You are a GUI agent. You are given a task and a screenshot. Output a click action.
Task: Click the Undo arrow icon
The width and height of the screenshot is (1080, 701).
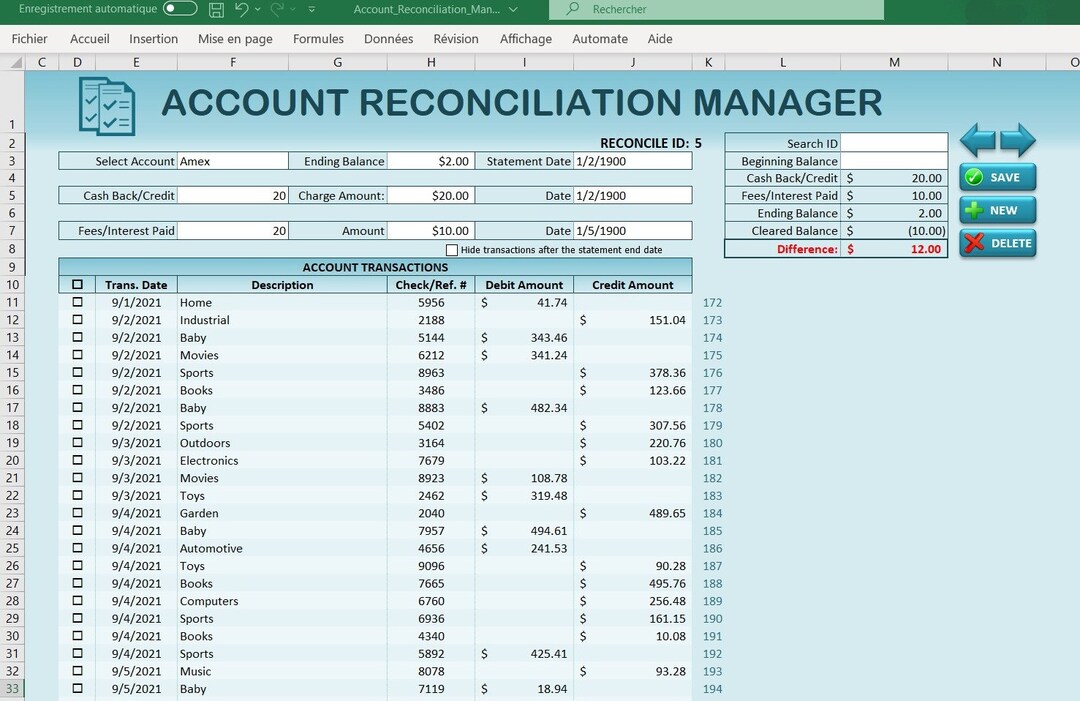pos(241,9)
